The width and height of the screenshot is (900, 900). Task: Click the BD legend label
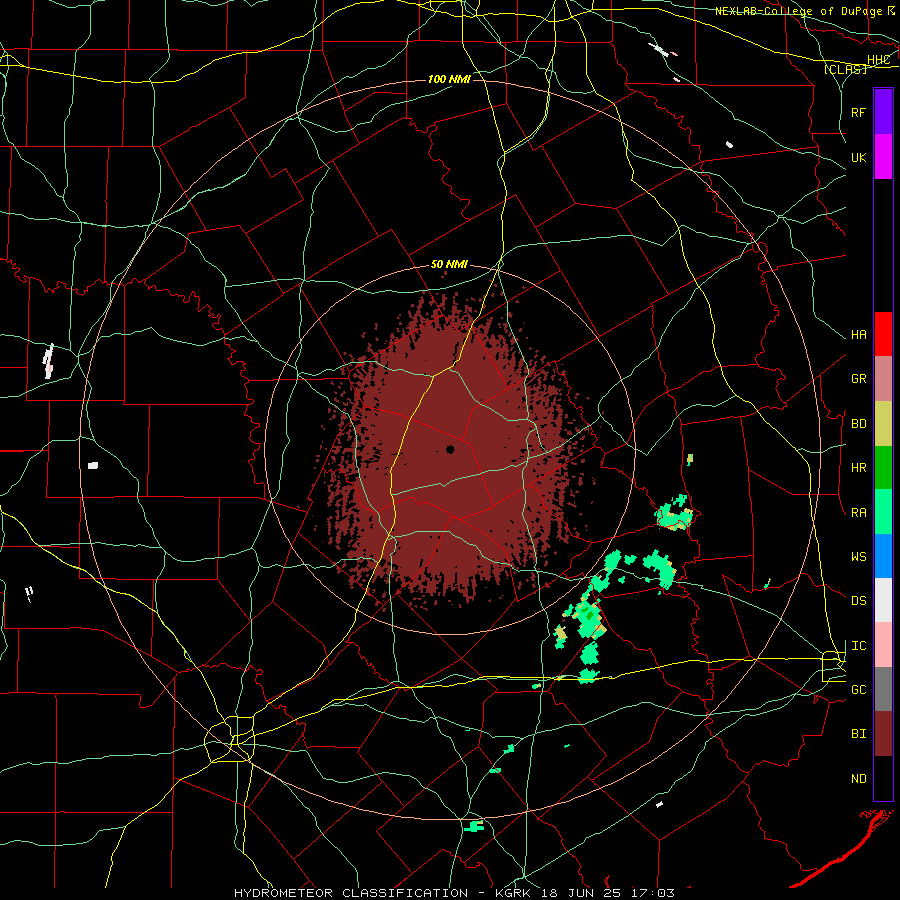(858, 424)
